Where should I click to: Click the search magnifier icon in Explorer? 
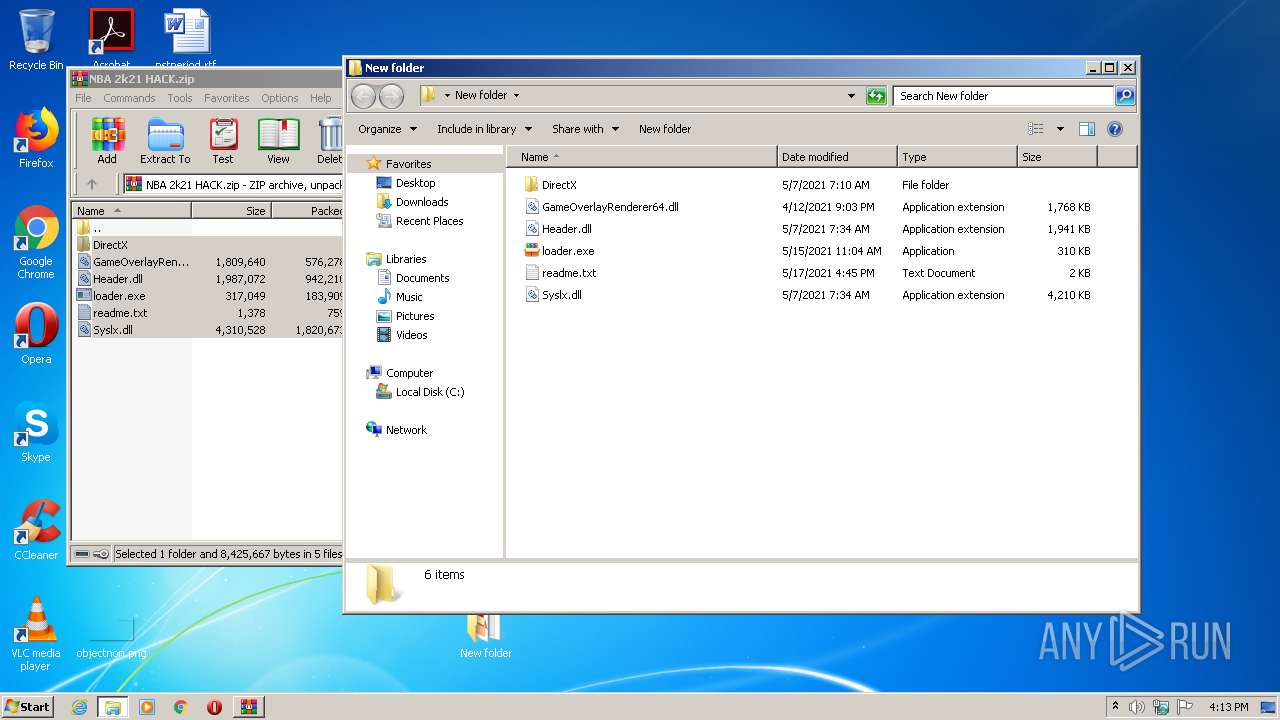tap(1125, 96)
